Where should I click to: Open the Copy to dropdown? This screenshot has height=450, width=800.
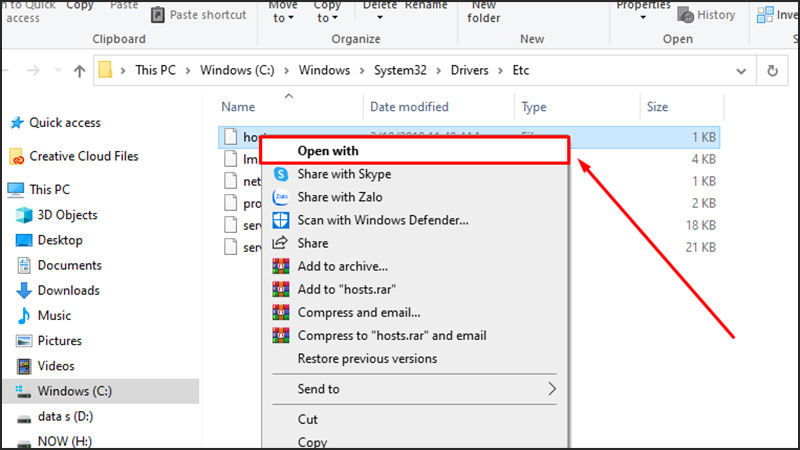pyautogui.click(x=327, y=12)
